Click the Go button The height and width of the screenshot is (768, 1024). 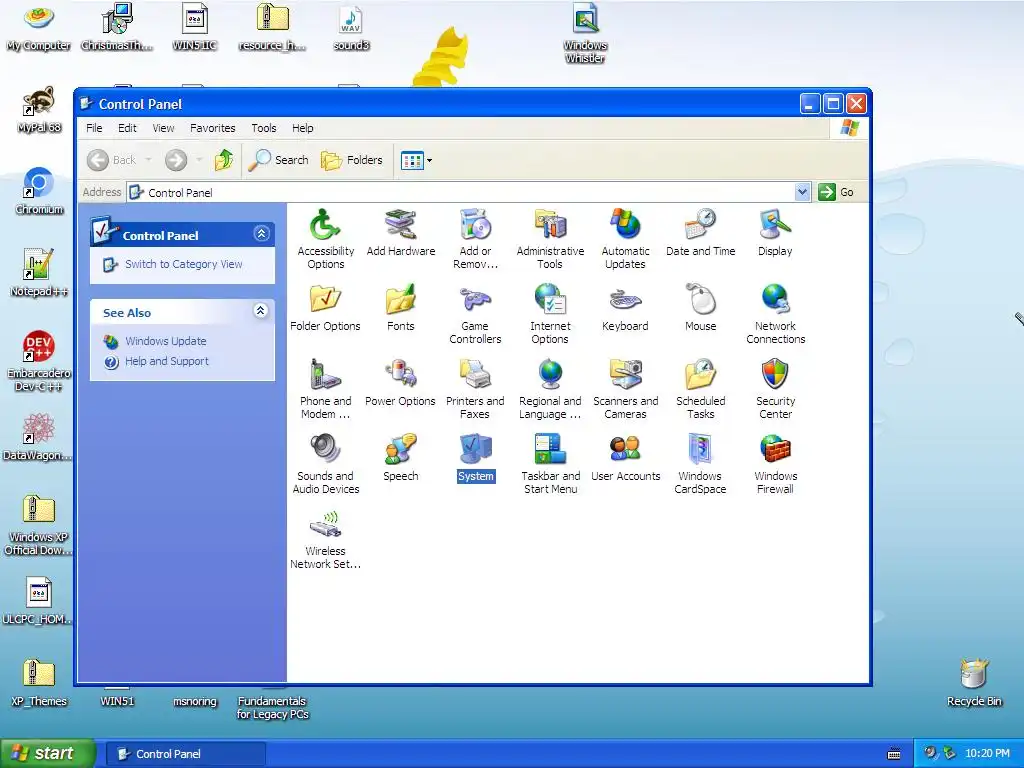pyautogui.click(x=838, y=192)
